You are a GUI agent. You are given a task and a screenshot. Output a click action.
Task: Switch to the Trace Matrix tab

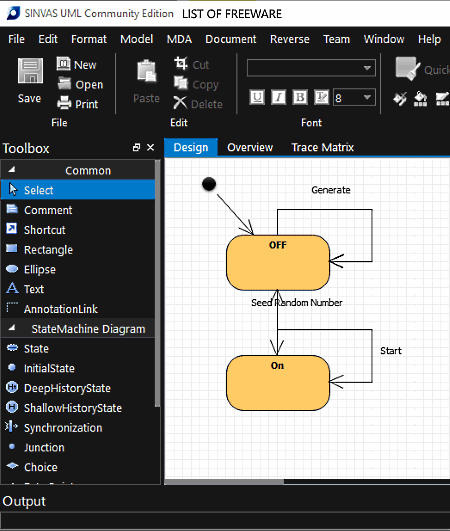coord(322,147)
